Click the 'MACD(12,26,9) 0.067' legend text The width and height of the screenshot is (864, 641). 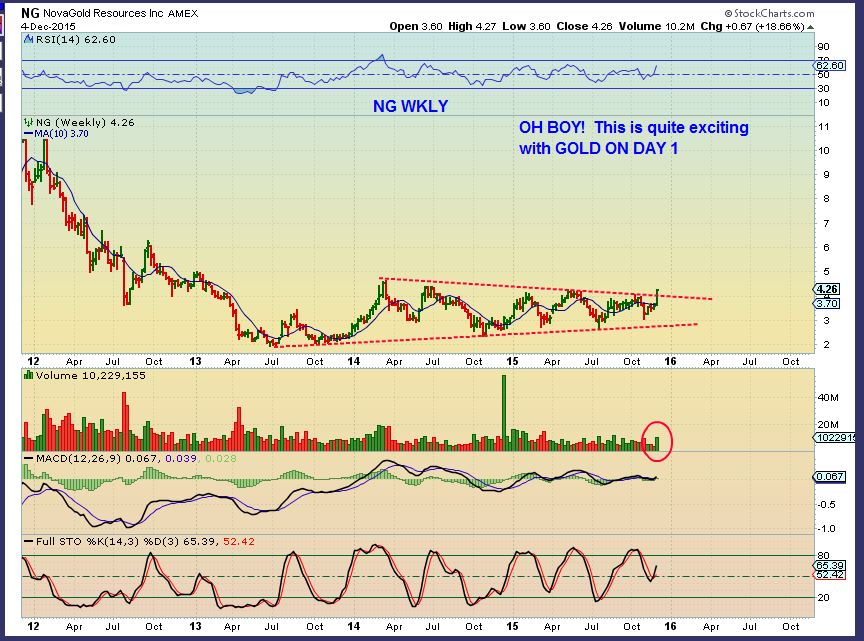pyautogui.click(x=96, y=458)
